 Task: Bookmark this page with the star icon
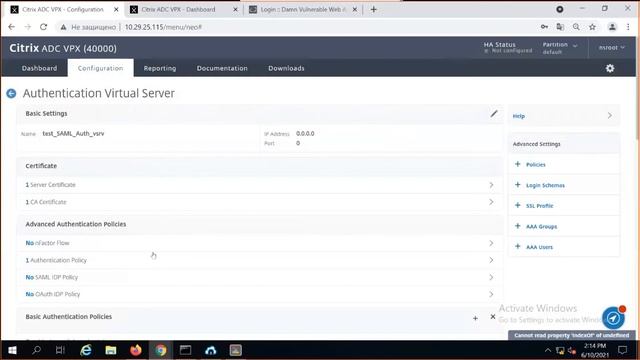(592, 27)
